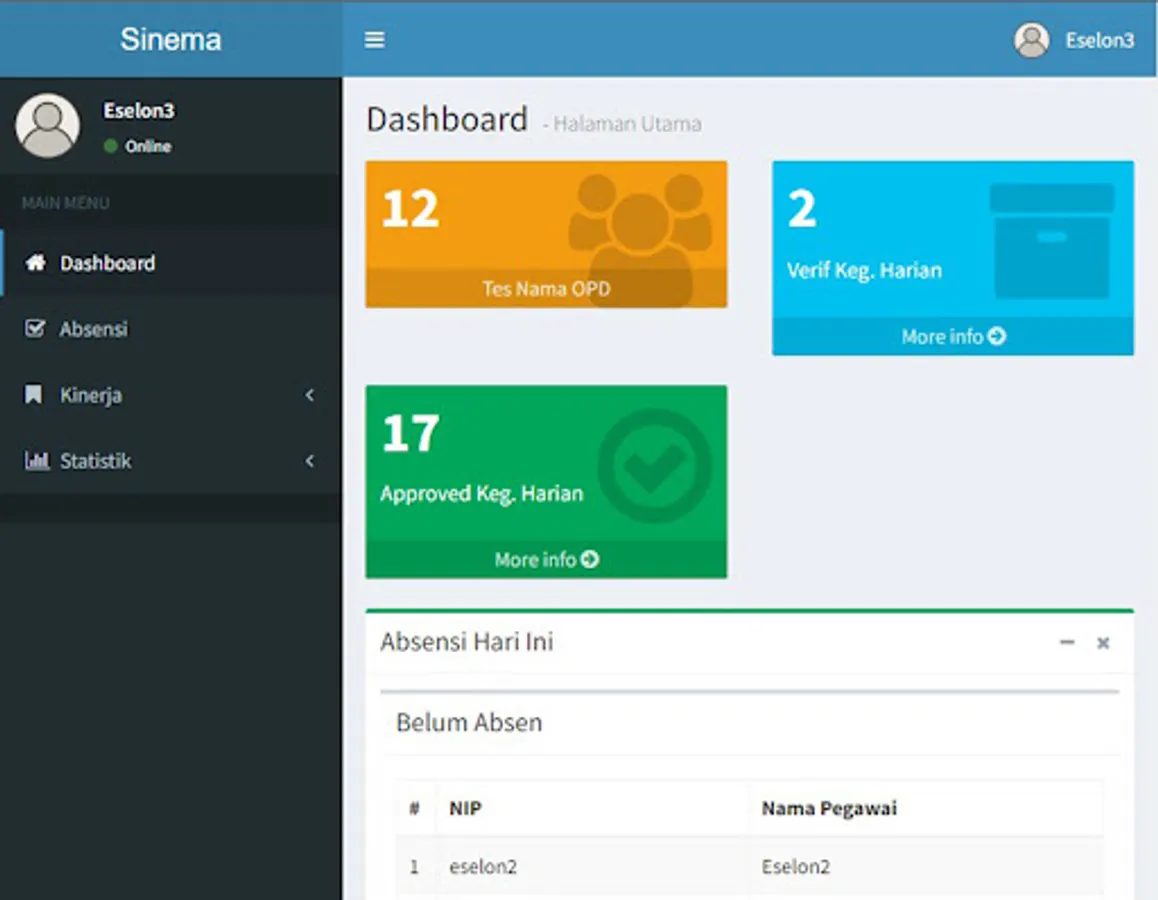Click the top-right user avatar
The height and width of the screenshot is (900, 1158).
(1031, 40)
